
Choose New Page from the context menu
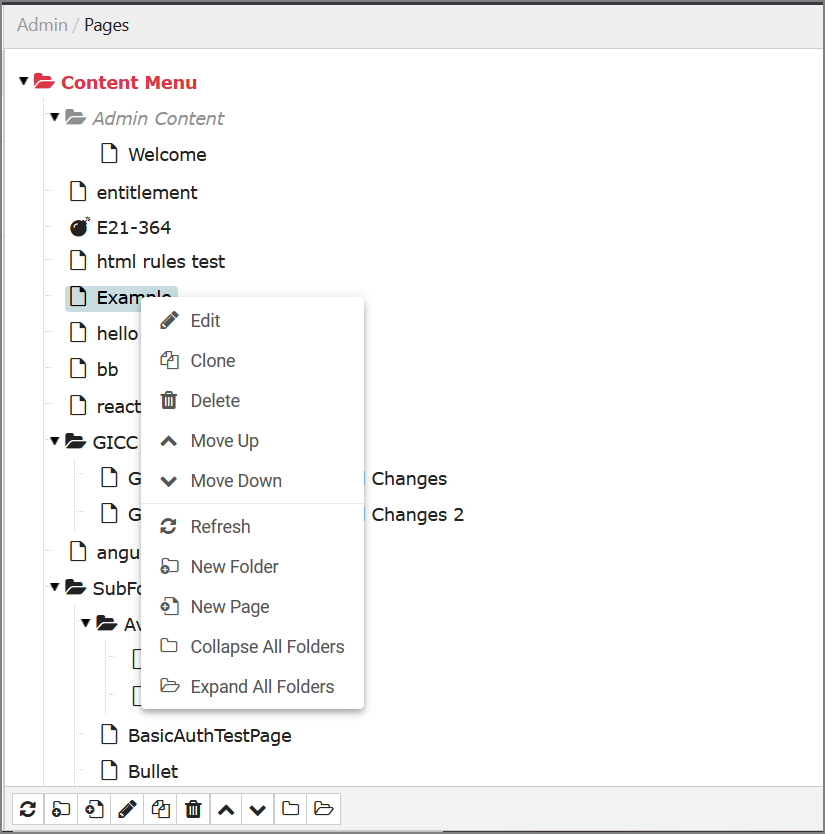253,606
